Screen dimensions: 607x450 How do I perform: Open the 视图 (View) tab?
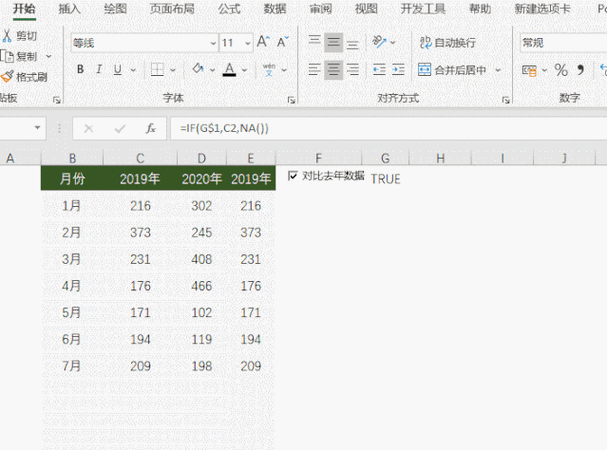pos(366,9)
